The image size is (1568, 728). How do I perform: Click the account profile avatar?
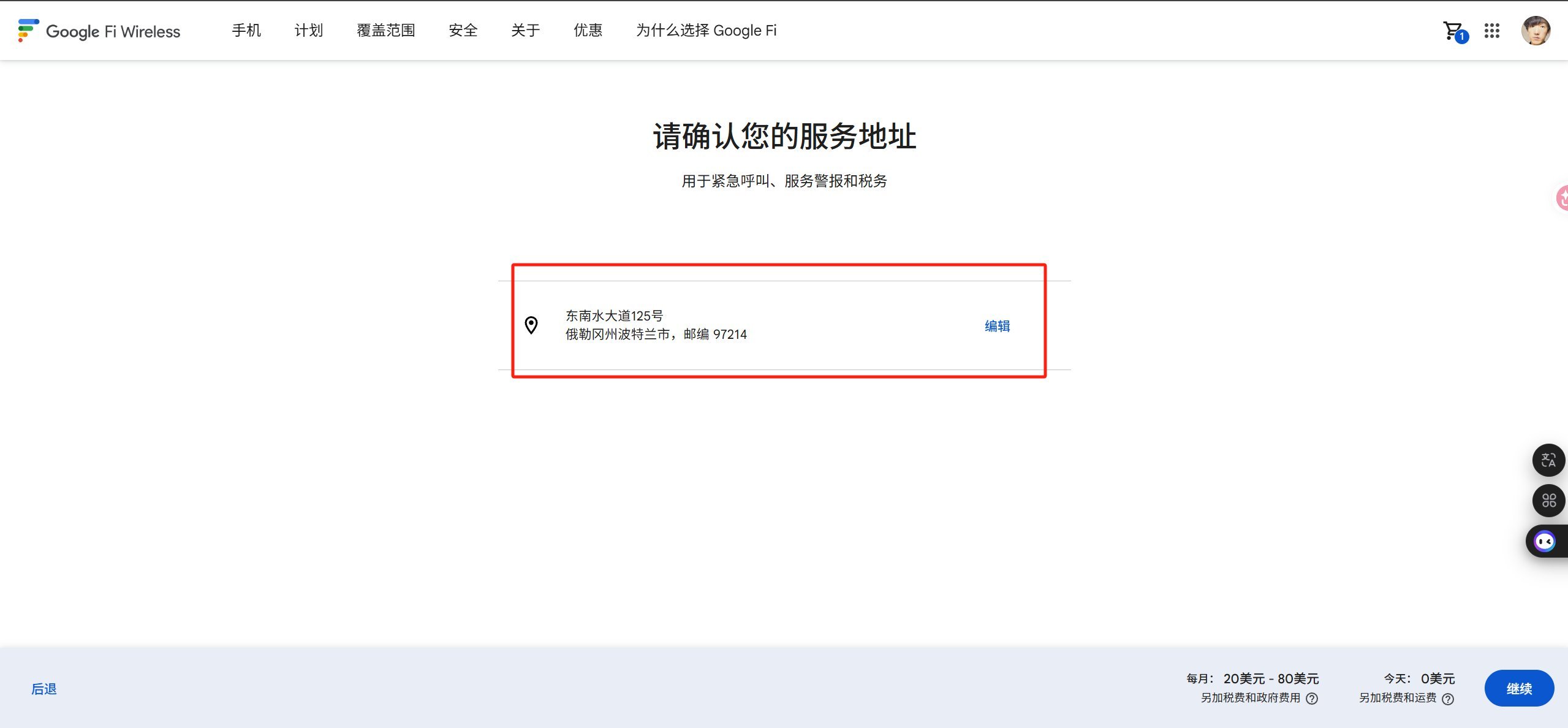1536,31
